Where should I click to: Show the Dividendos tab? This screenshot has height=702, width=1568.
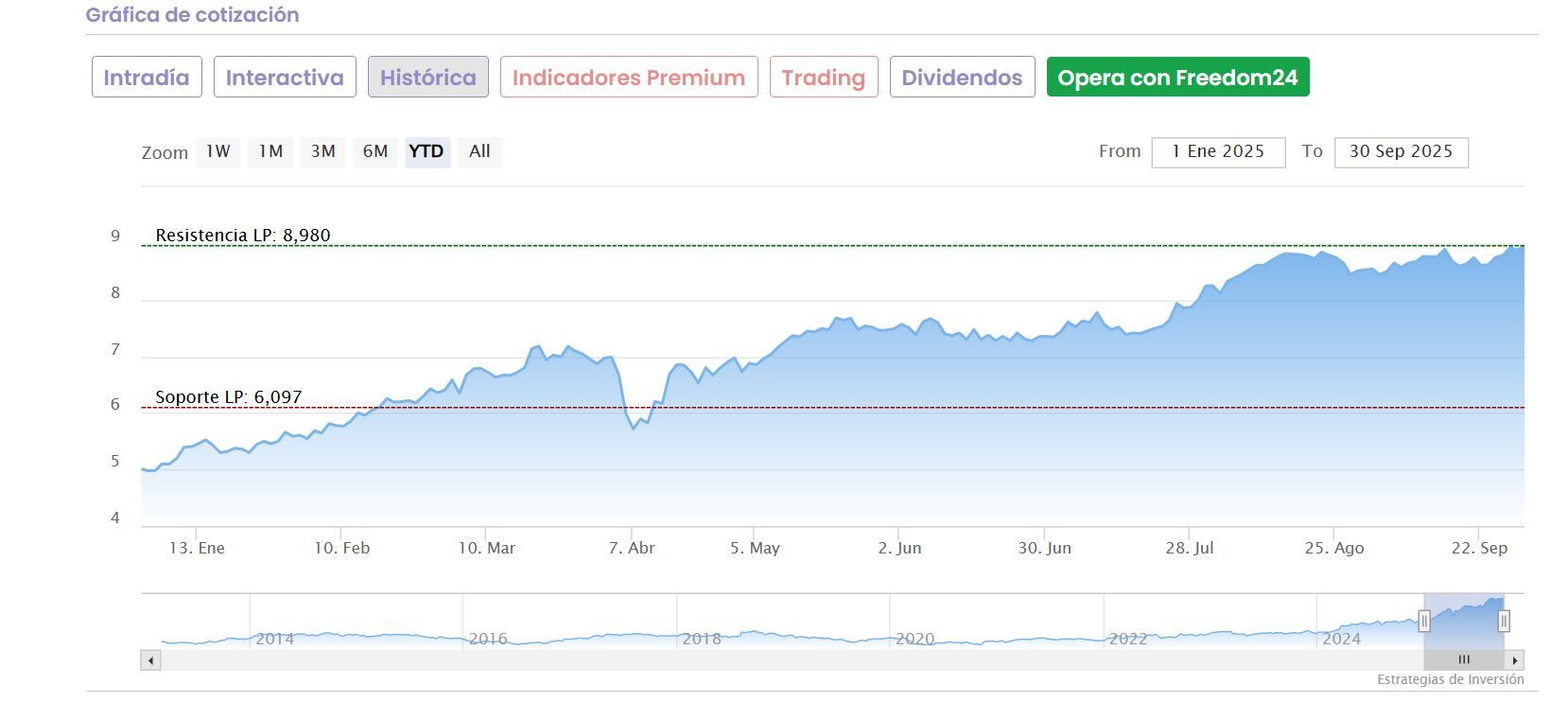tap(962, 78)
